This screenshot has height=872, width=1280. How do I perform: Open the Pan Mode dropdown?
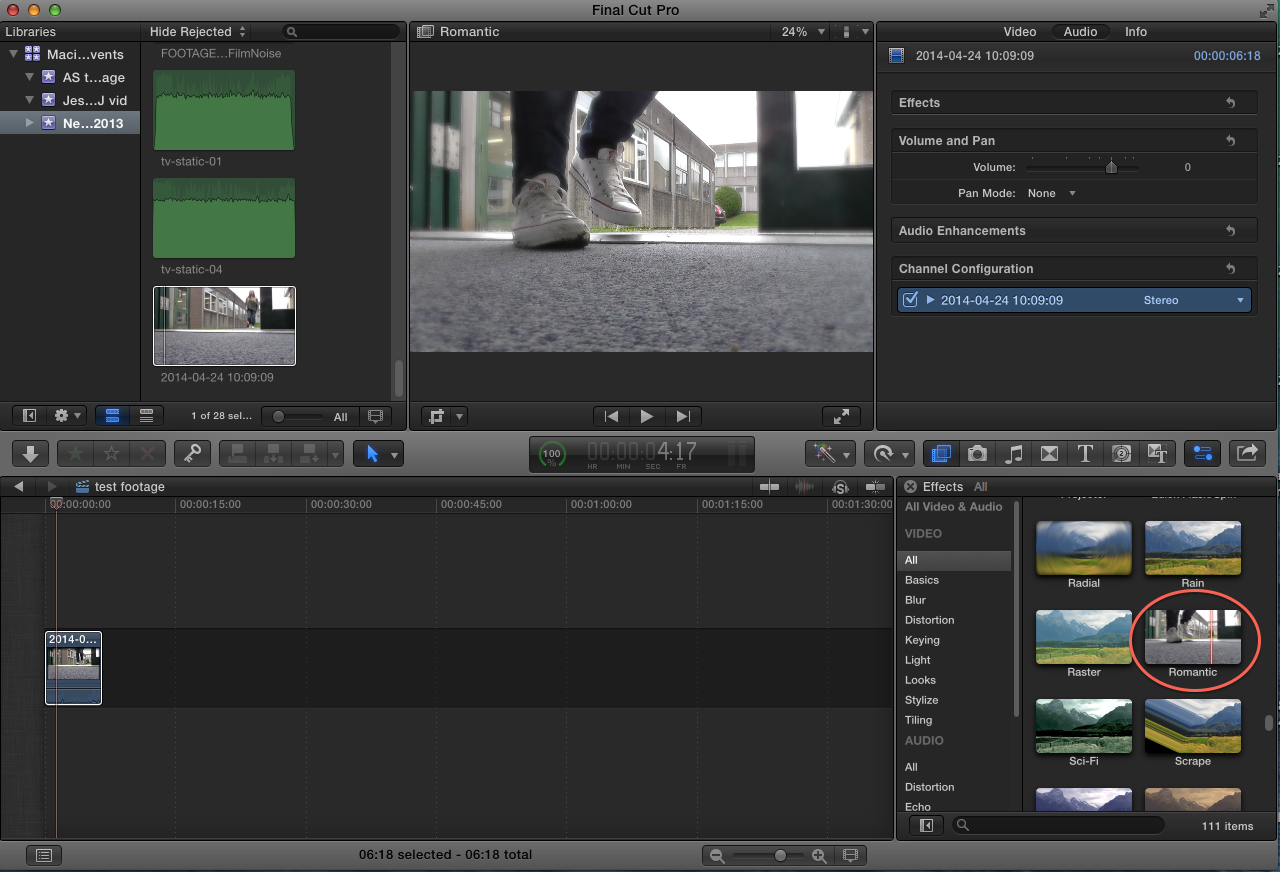tap(1052, 193)
